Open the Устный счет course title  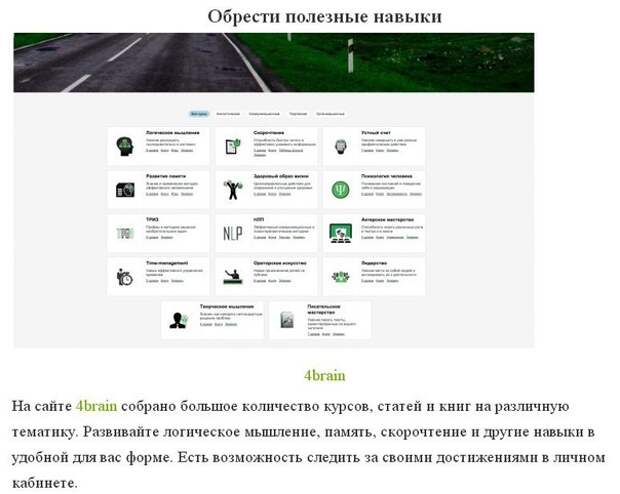pos(376,133)
